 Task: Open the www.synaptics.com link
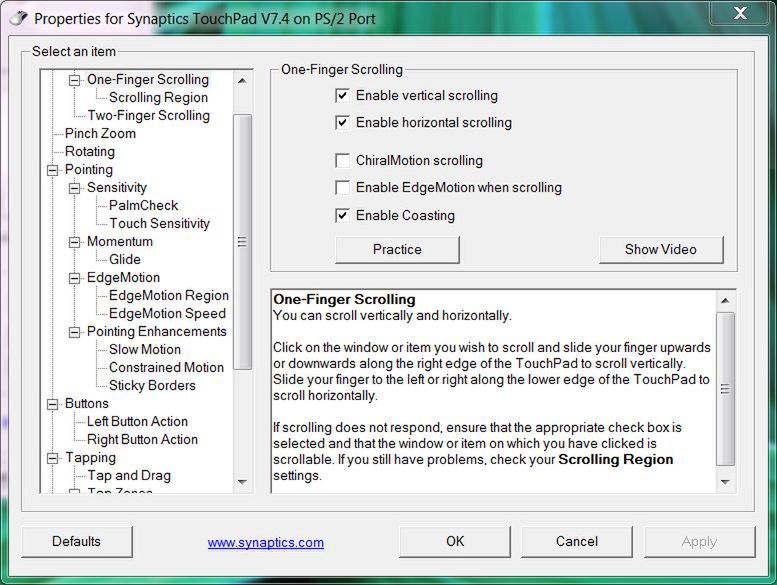pos(266,542)
